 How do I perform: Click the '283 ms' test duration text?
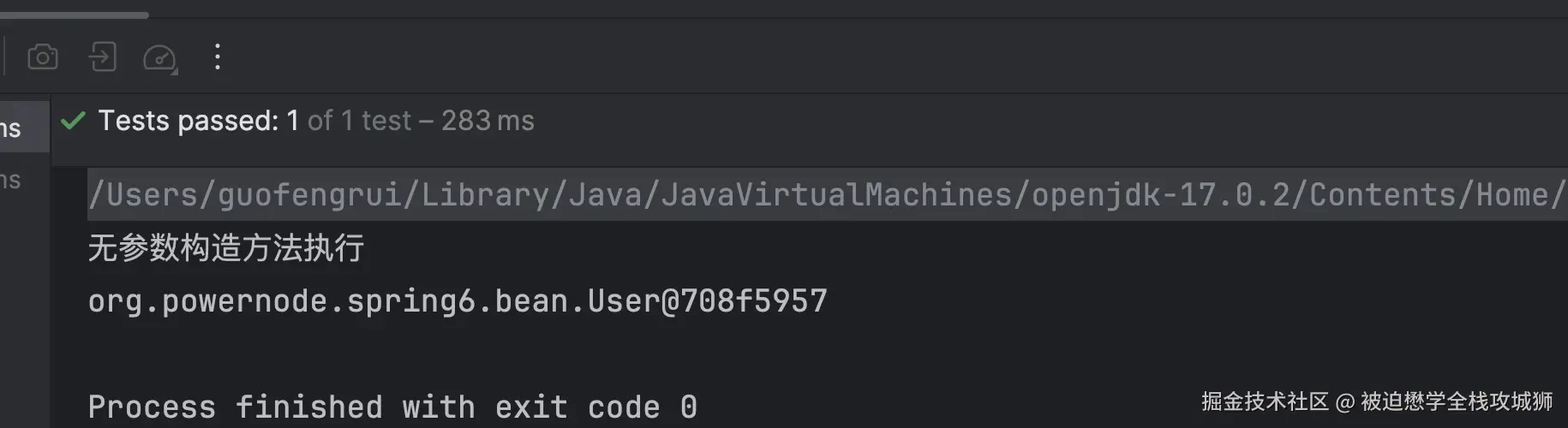point(488,121)
